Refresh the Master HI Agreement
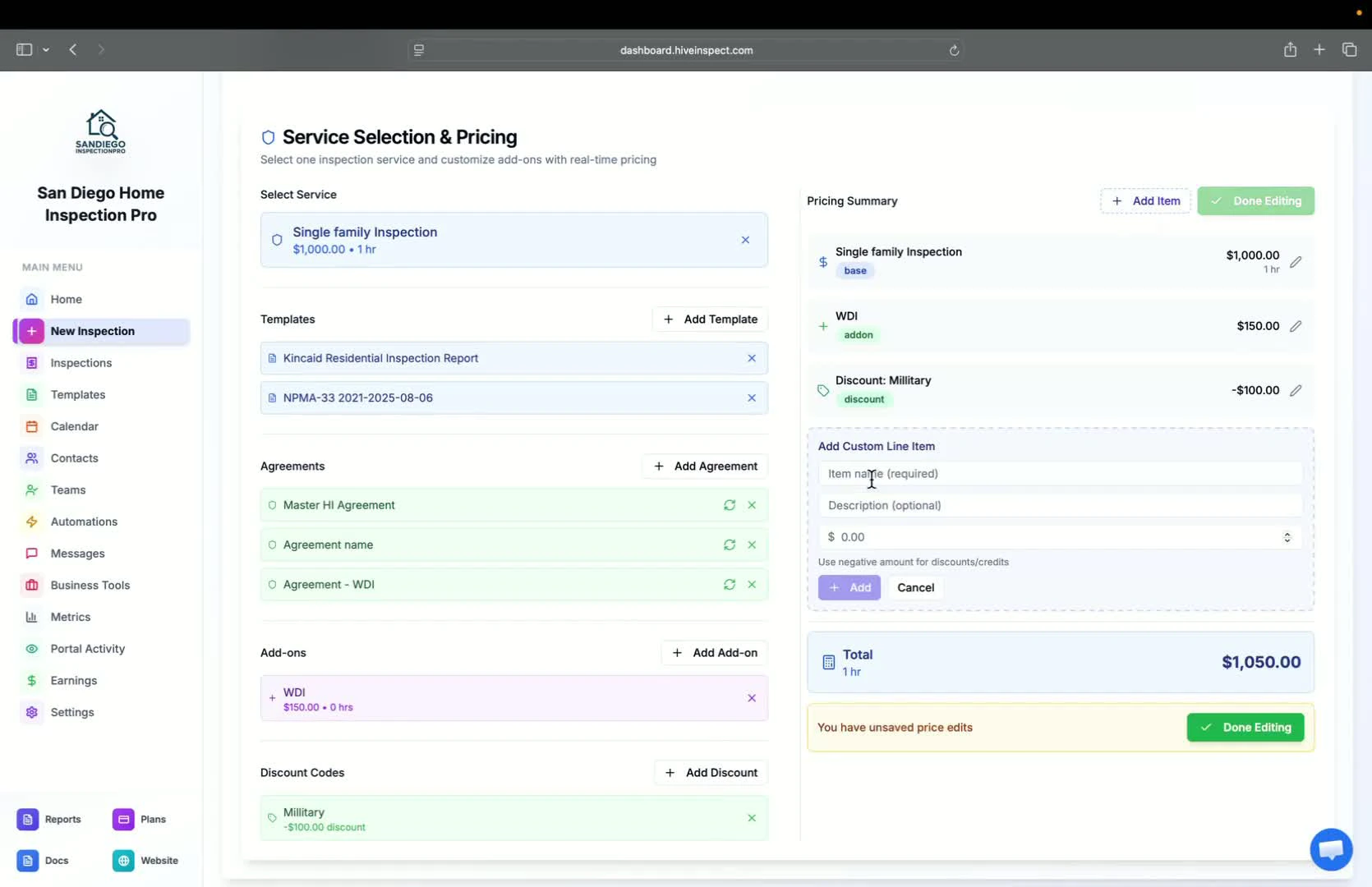1372x887 pixels. coord(729,505)
